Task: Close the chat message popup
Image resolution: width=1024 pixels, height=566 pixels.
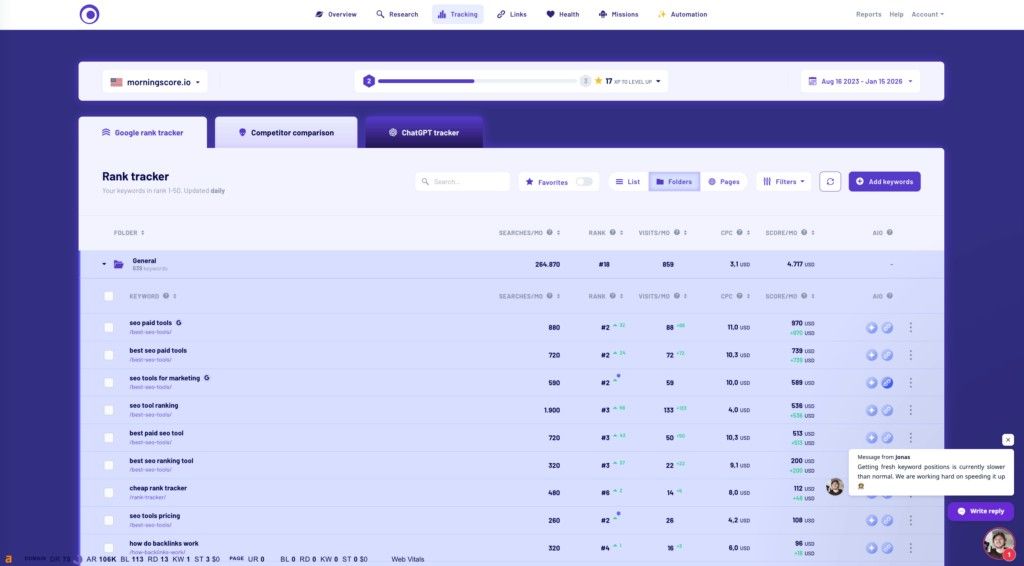Action: 1007,440
